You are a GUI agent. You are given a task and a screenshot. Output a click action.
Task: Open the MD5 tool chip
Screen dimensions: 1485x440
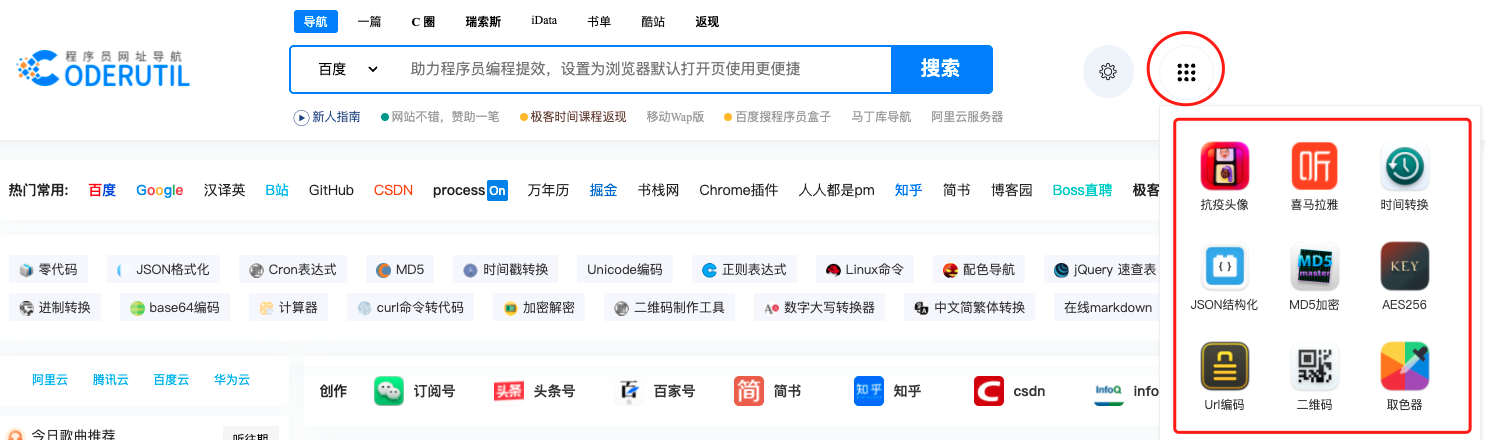pos(401,269)
